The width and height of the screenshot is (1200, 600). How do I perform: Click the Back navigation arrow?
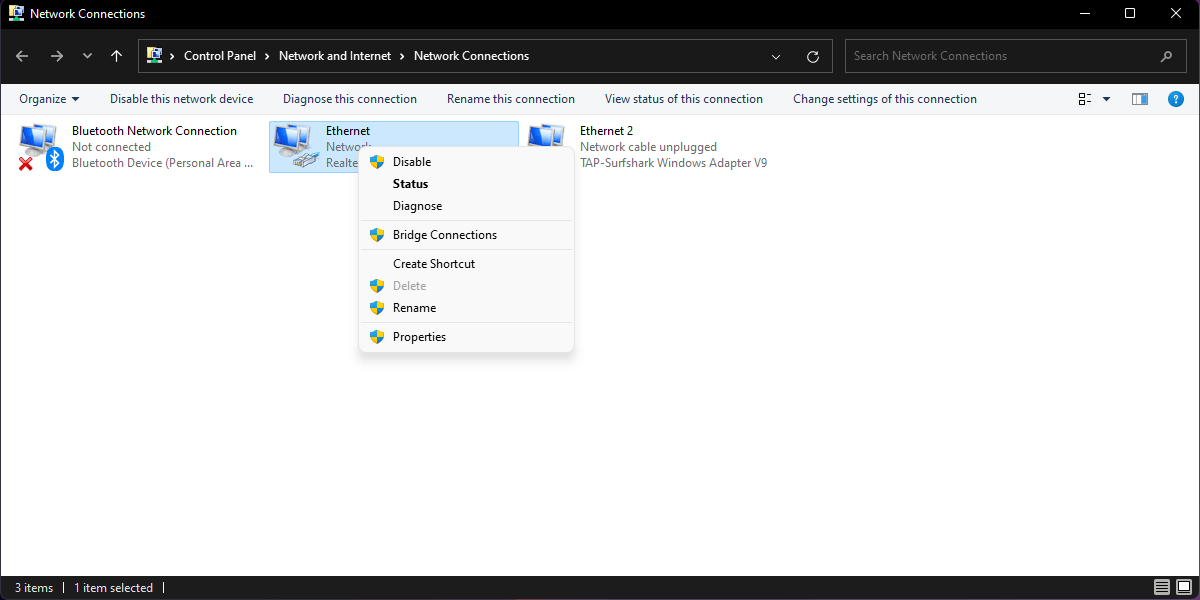[x=23, y=56]
